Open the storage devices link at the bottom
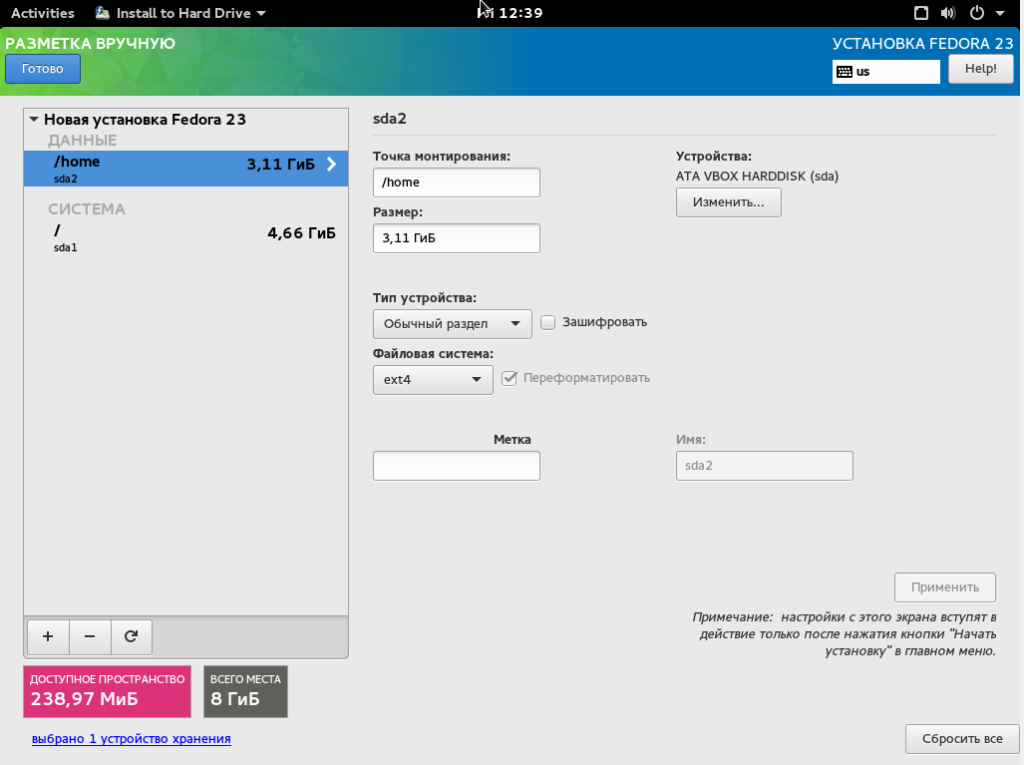The image size is (1024, 765). tap(129, 739)
